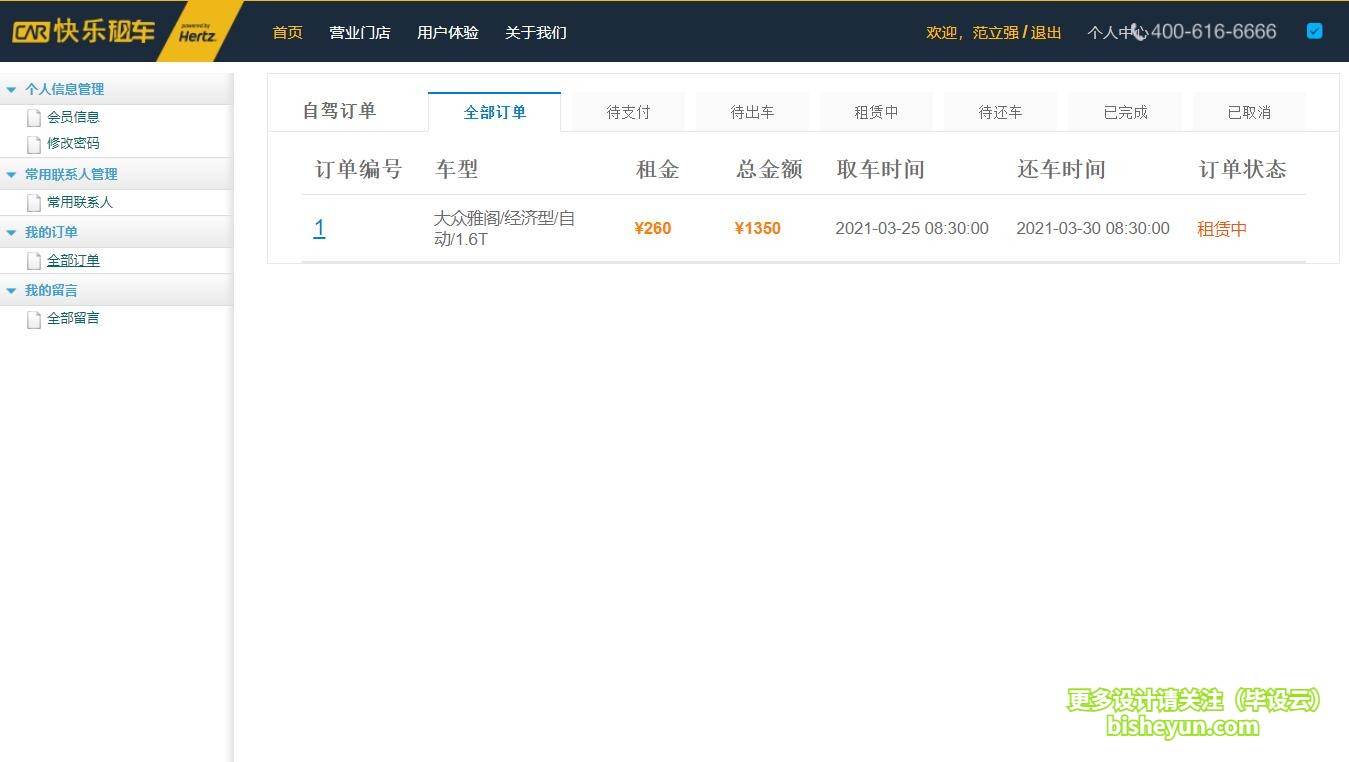Click the 租赁中 order status filter tab
The width and height of the screenshot is (1349, 762).
click(877, 111)
